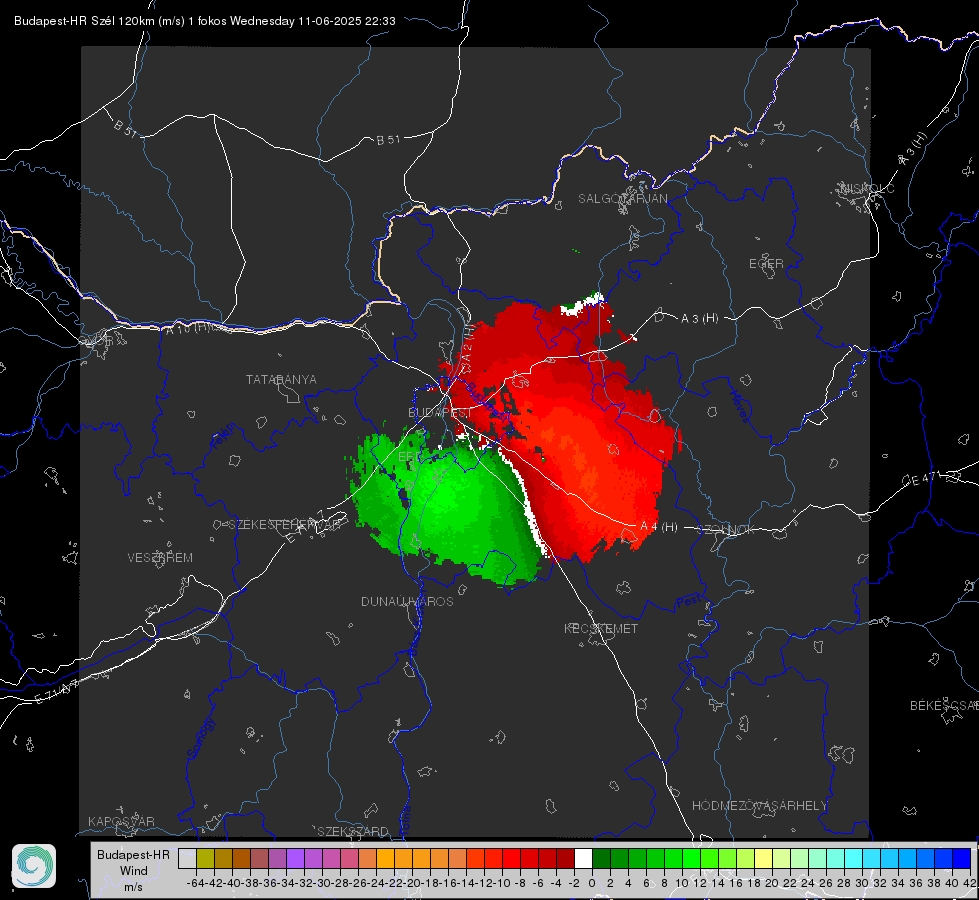Click the deep blue swatch at legend's right end
This screenshot has width=979, height=900.
pos(961,858)
